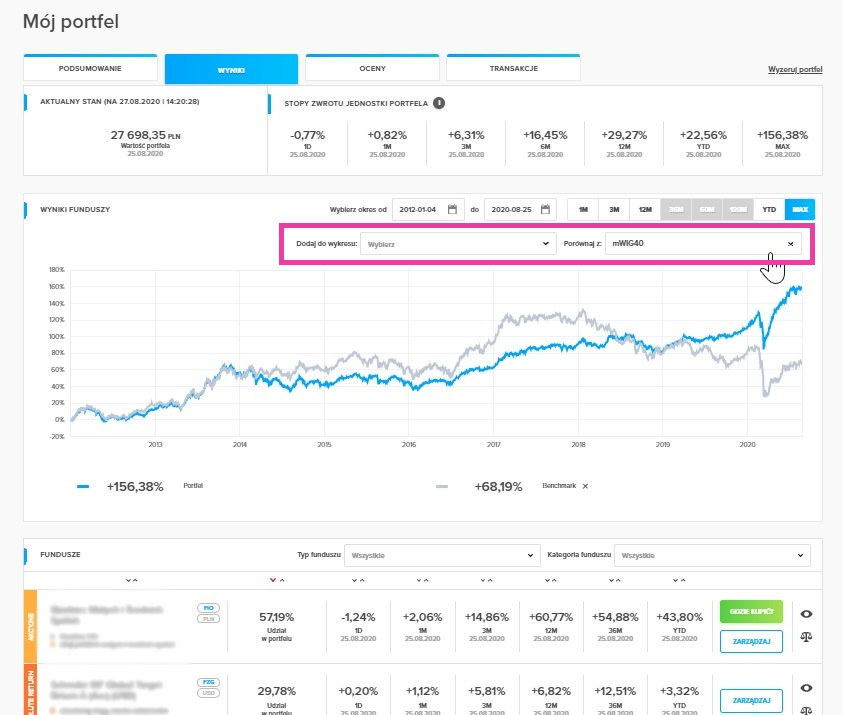Sort funds by 1D column arrows
This screenshot has width=843, height=715.
(358, 580)
